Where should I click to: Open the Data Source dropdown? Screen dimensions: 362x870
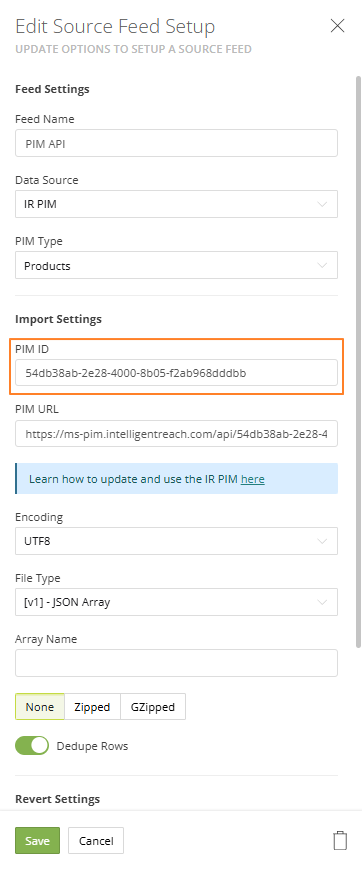pos(176,204)
